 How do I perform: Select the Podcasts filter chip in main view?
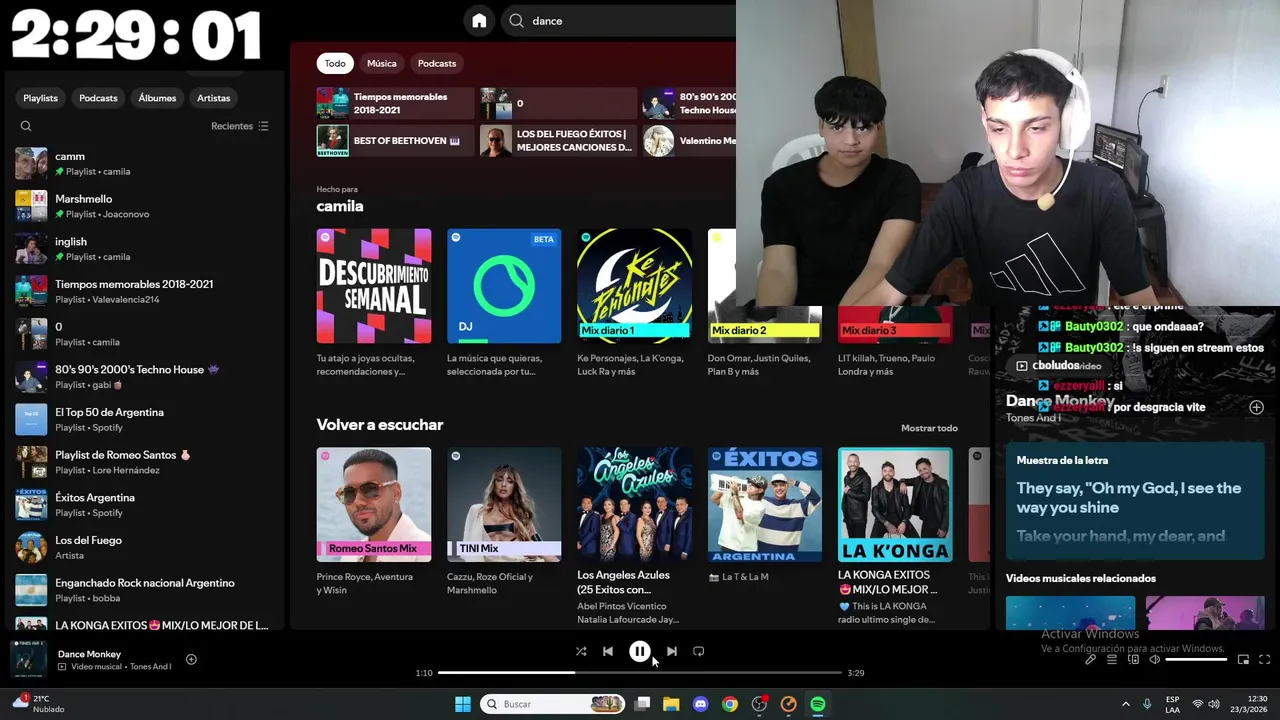point(437,63)
